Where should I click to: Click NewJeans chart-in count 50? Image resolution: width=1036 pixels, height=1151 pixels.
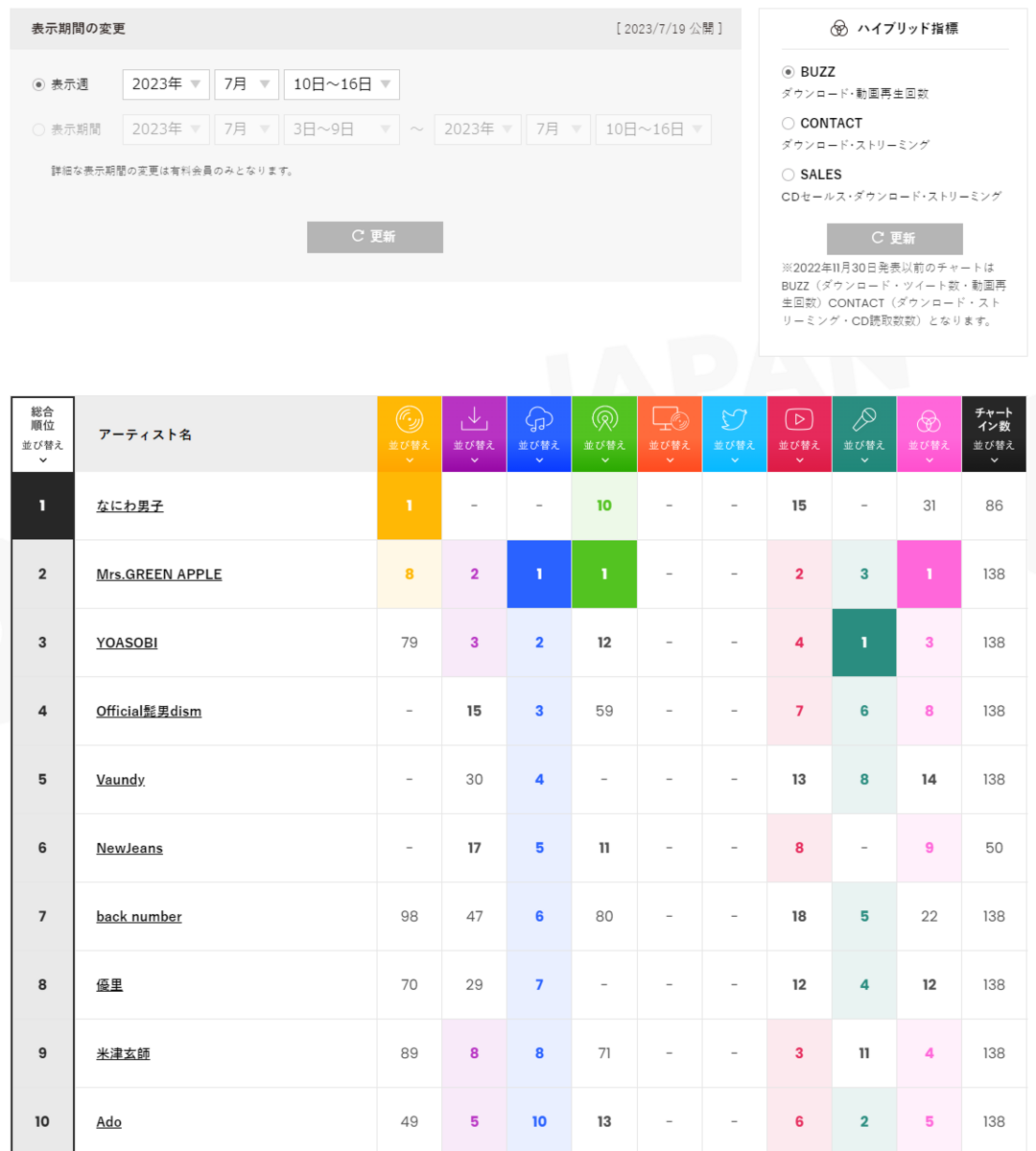pos(994,848)
